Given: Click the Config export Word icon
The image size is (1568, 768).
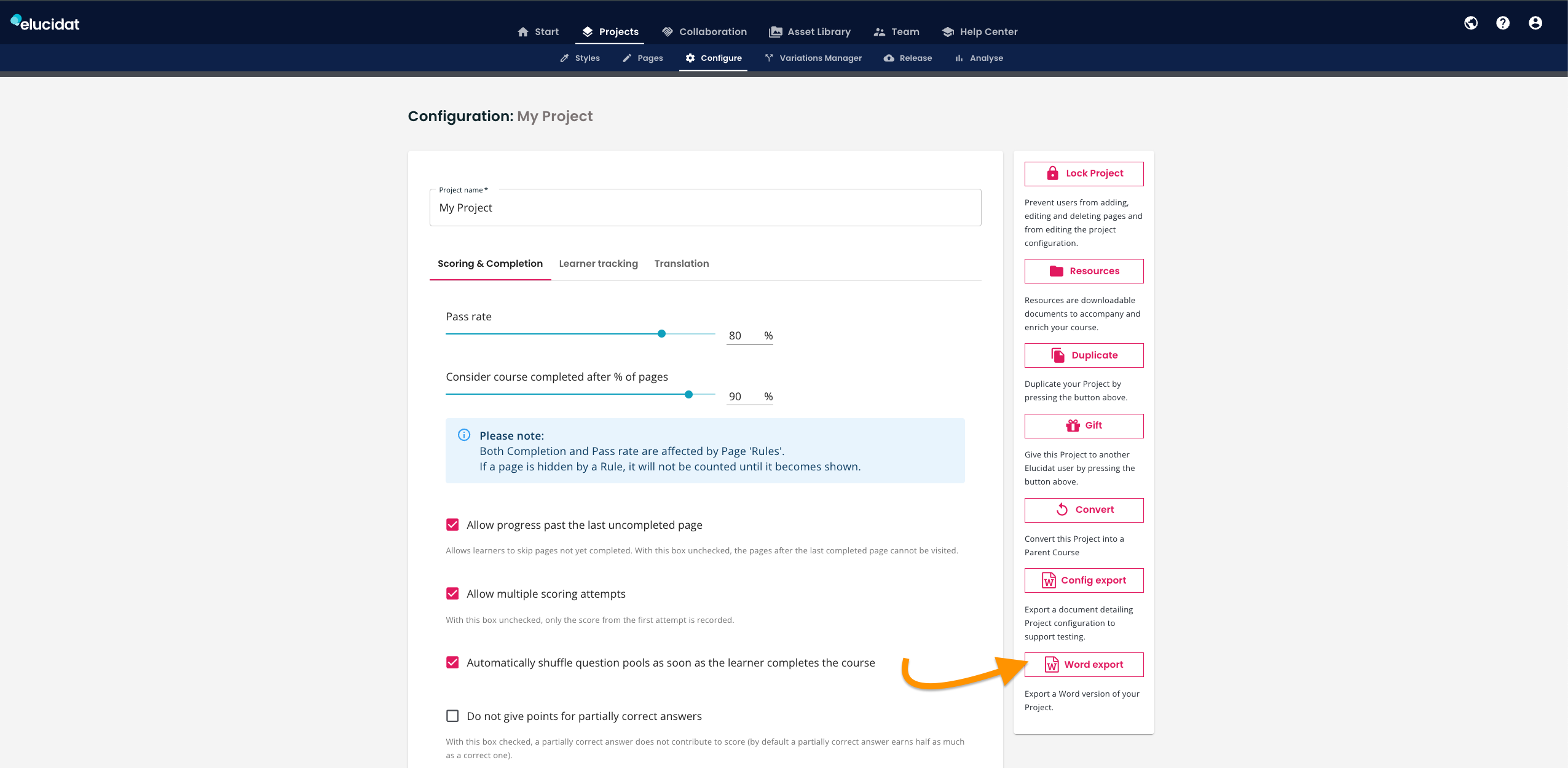Looking at the screenshot, I should point(1049,580).
